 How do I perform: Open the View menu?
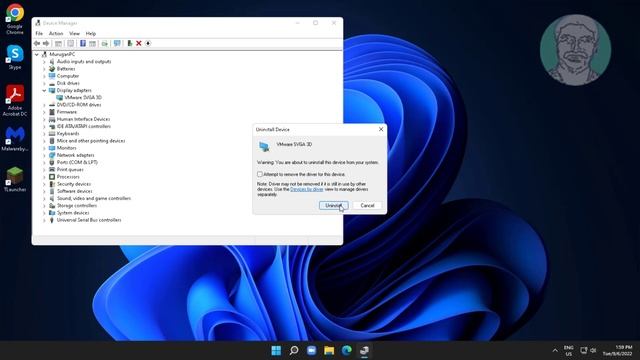[74, 33]
